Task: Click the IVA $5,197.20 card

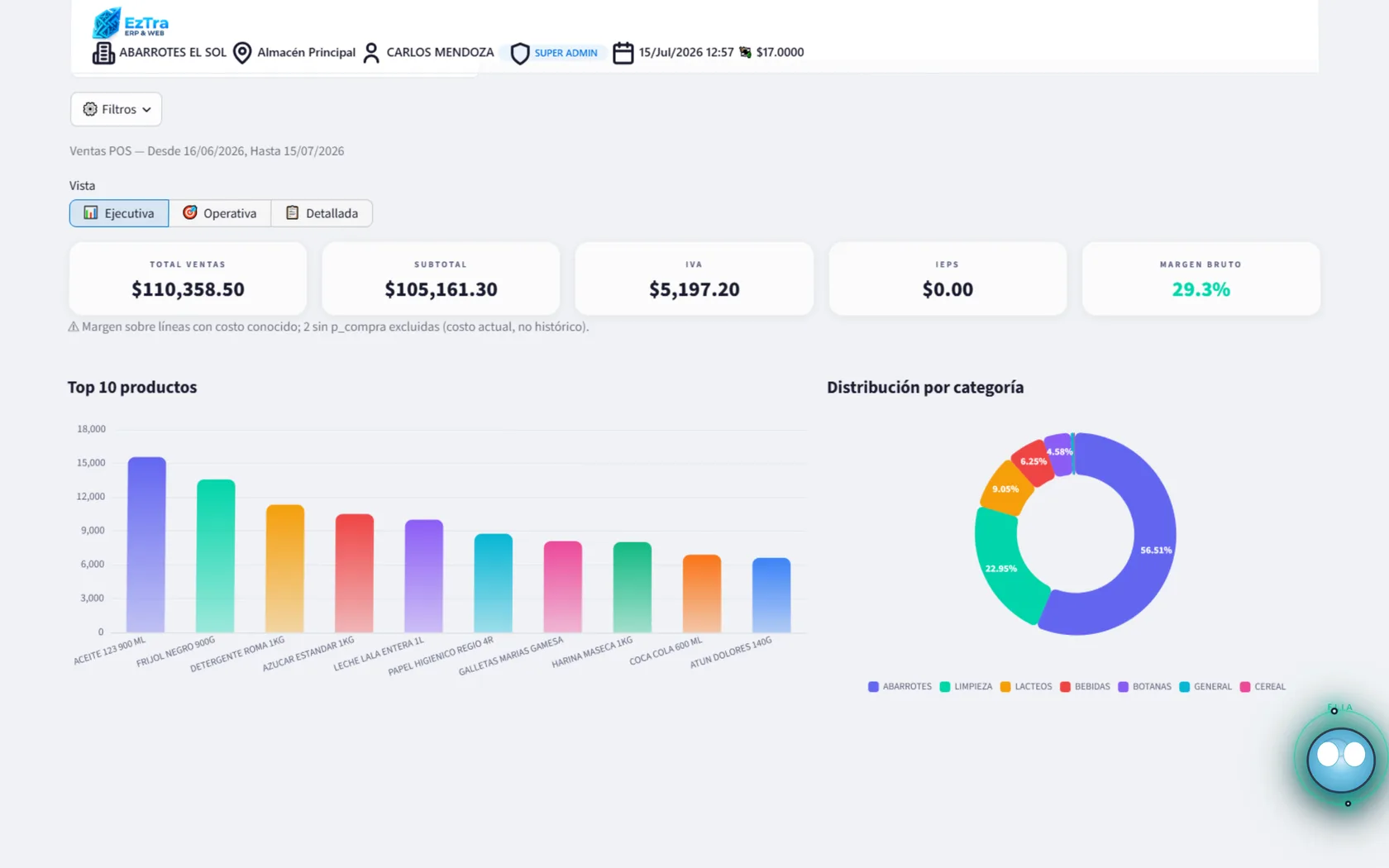Action: pos(694,279)
